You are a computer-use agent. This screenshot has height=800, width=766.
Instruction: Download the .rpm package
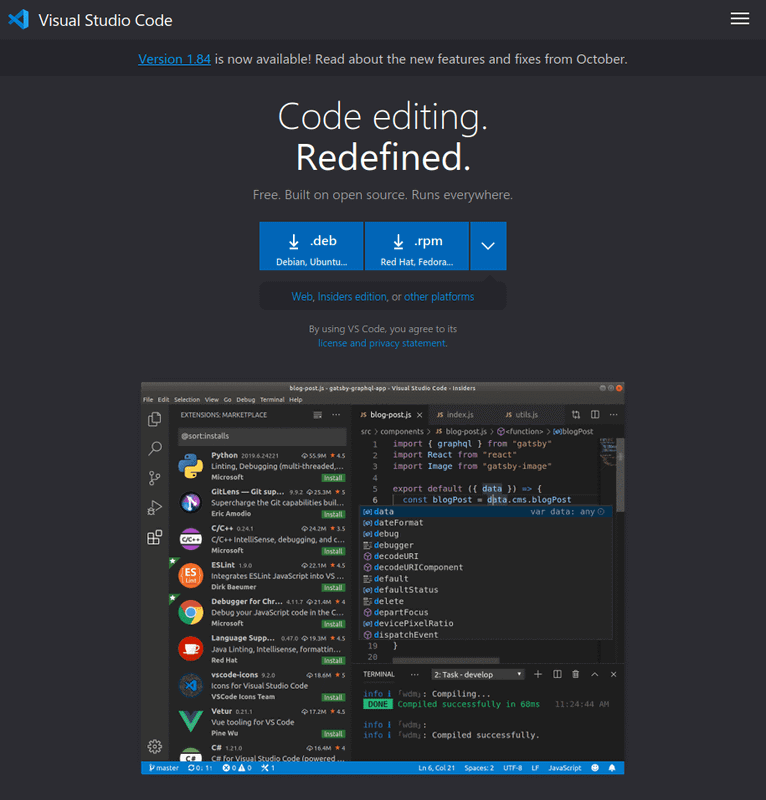click(417, 246)
